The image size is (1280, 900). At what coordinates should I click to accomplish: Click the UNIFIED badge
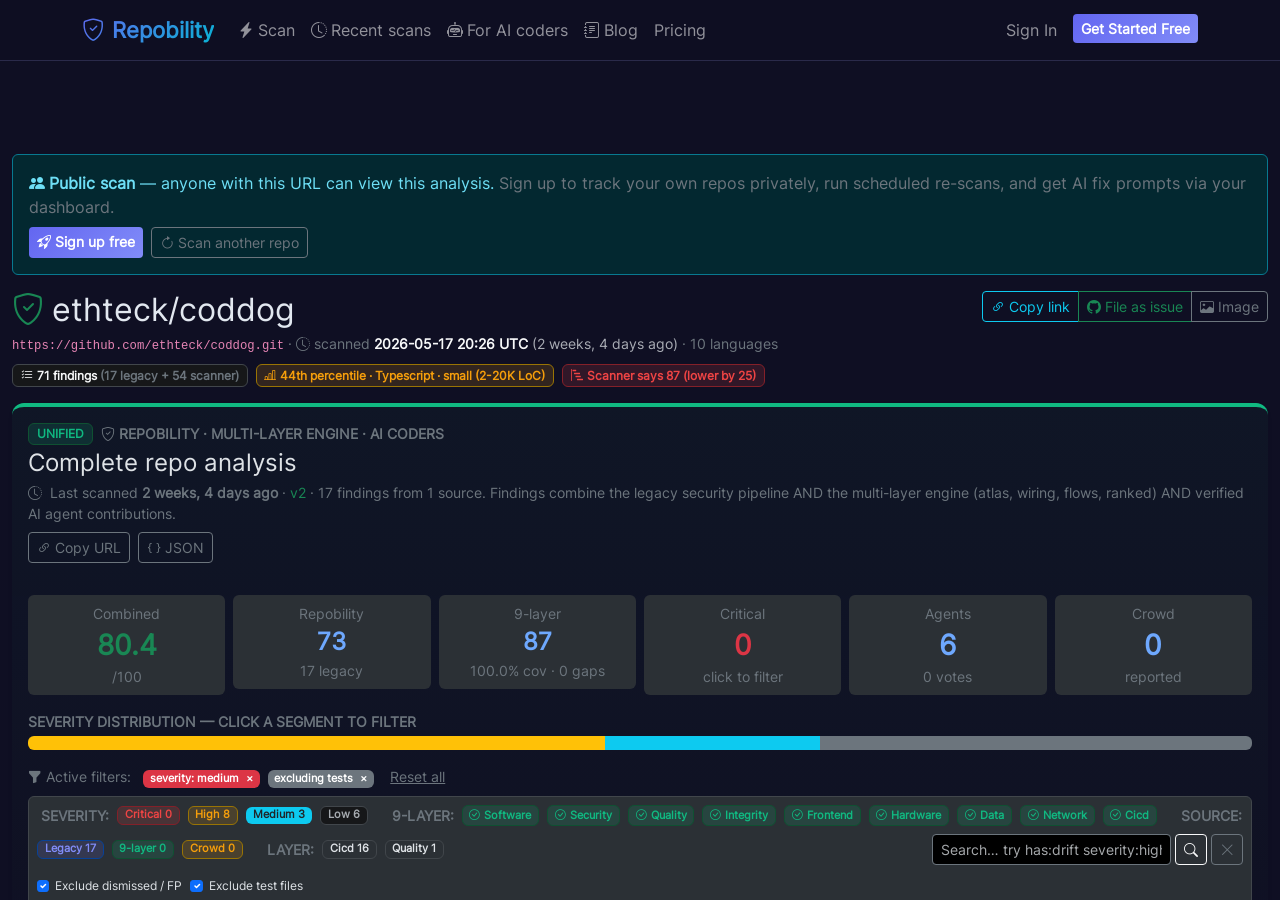[x=60, y=434]
